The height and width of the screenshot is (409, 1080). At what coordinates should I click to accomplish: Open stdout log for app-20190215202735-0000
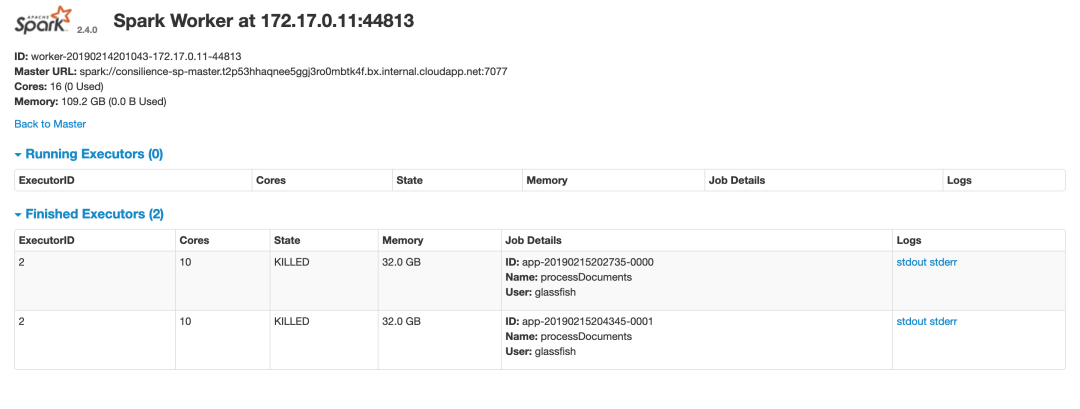911,262
